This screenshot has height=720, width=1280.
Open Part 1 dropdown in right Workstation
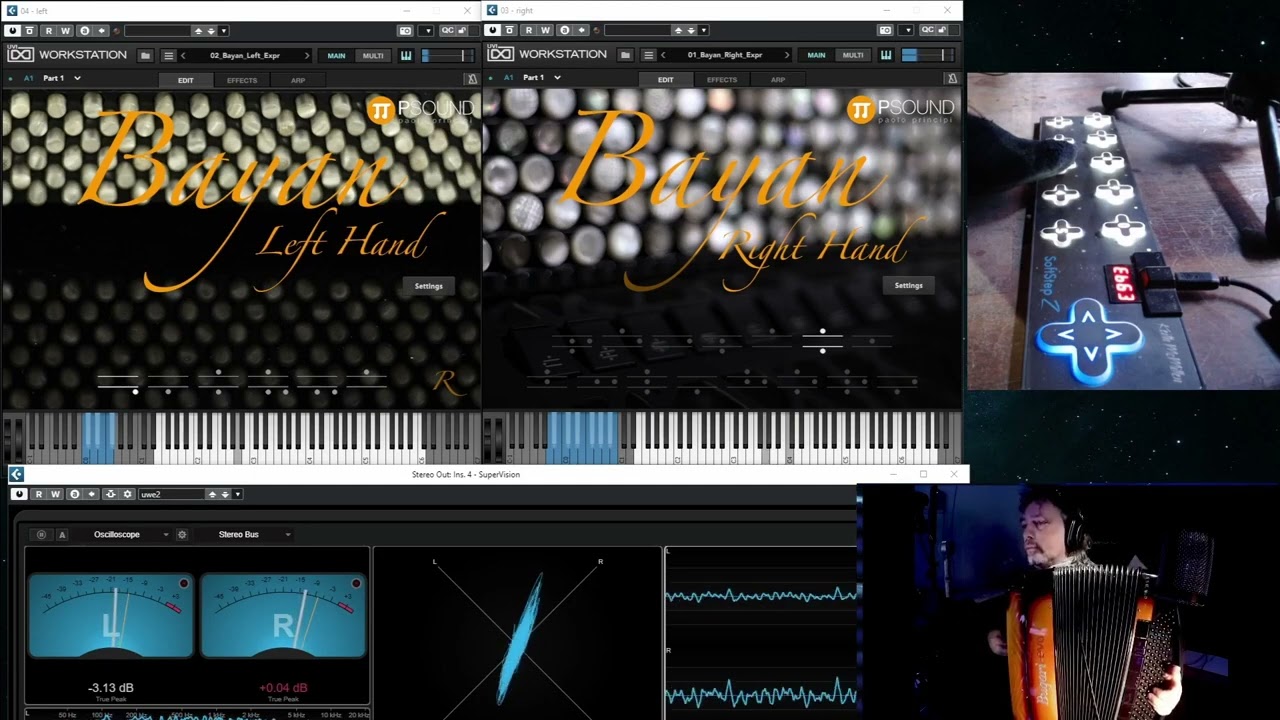point(557,78)
